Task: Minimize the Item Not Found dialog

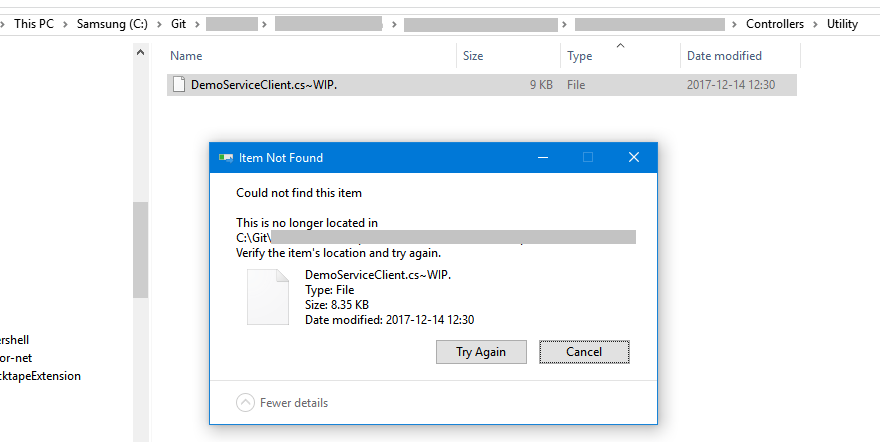Action: 541,158
